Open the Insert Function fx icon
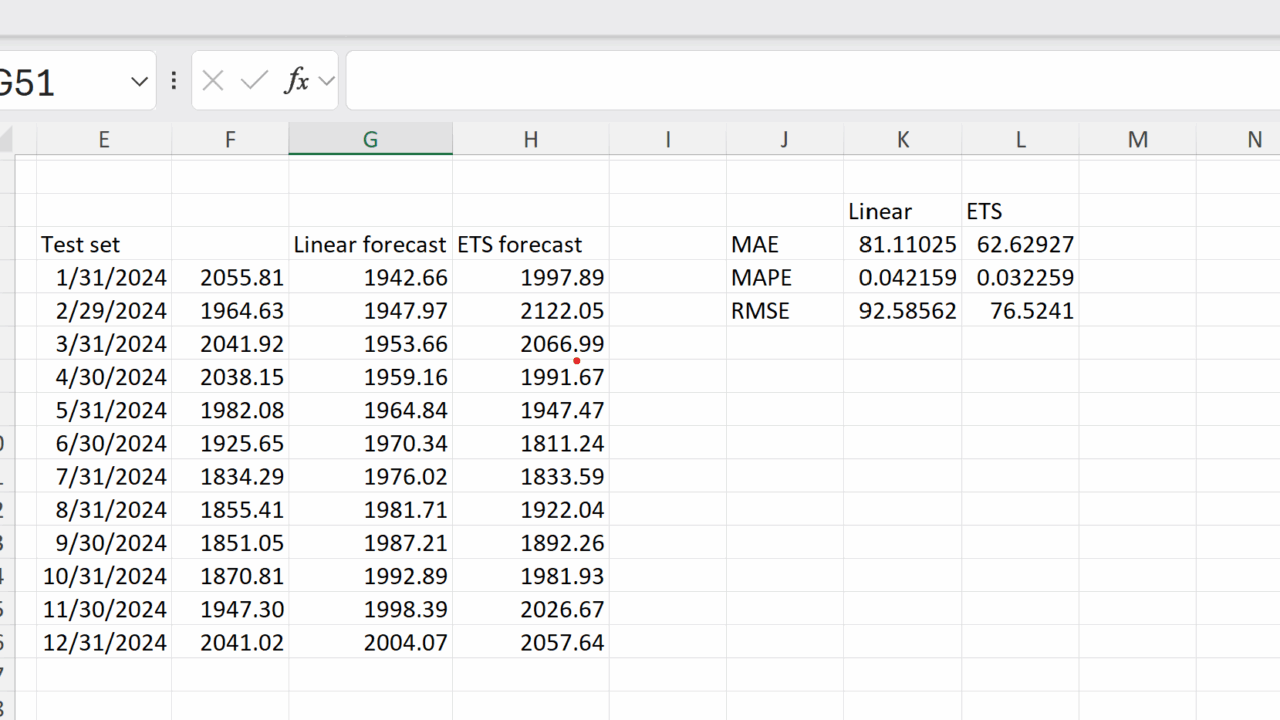The width and height of the screenshot is (1280, 720). click(297, 81)
